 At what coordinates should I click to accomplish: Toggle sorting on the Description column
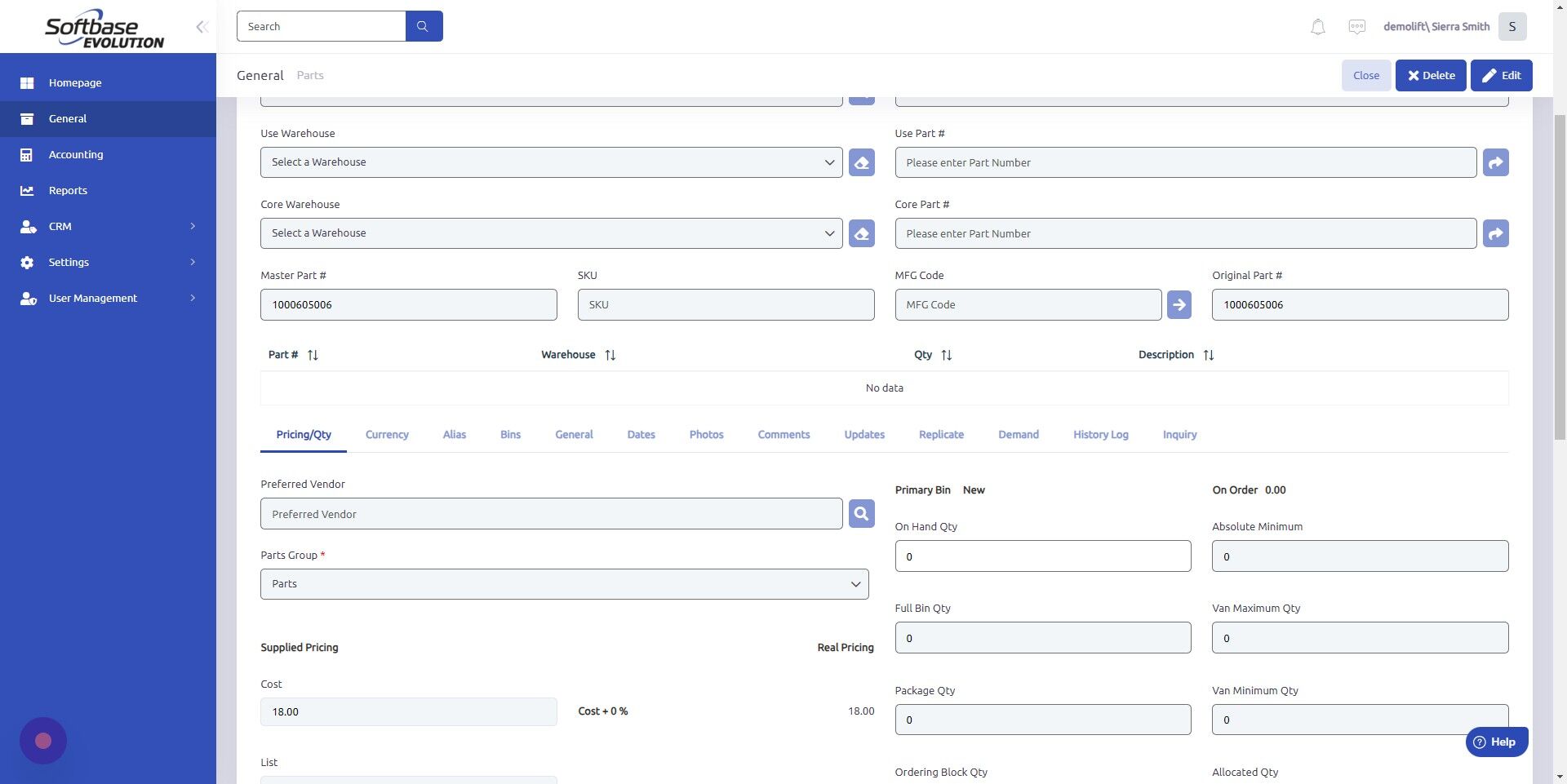(1209, 354)
